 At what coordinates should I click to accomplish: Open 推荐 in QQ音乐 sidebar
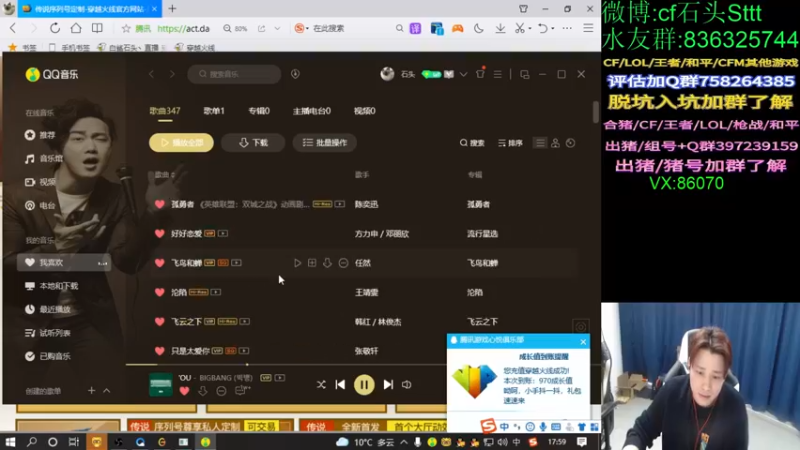(40, 135)
